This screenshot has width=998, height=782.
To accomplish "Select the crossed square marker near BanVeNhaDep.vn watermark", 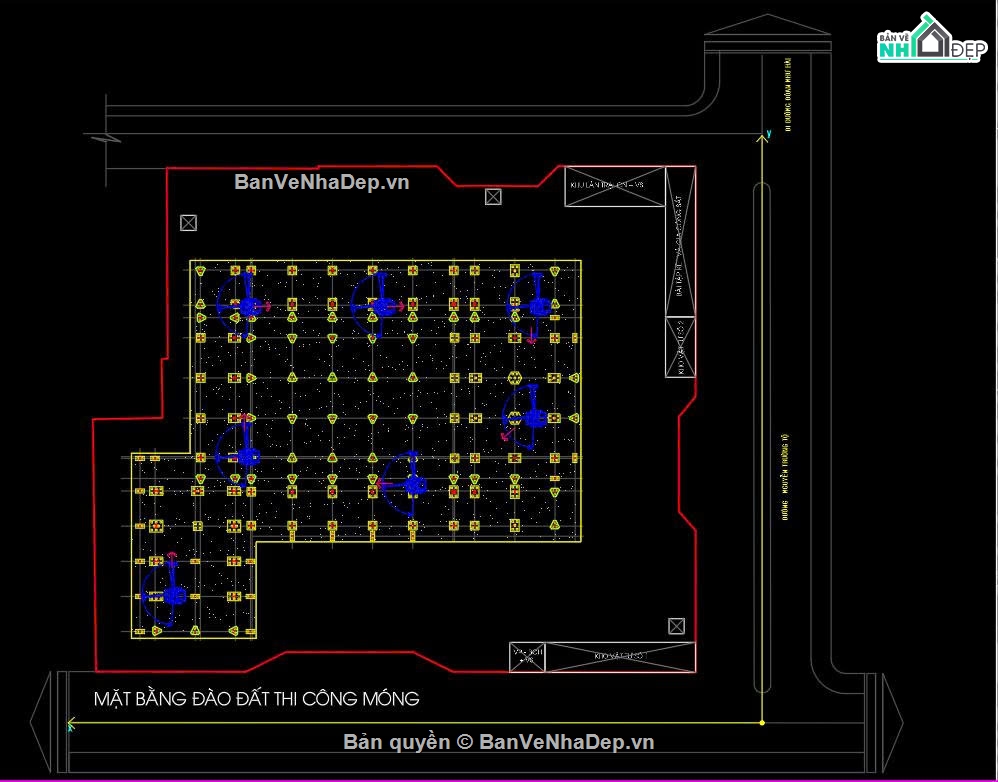I will 493,197.
